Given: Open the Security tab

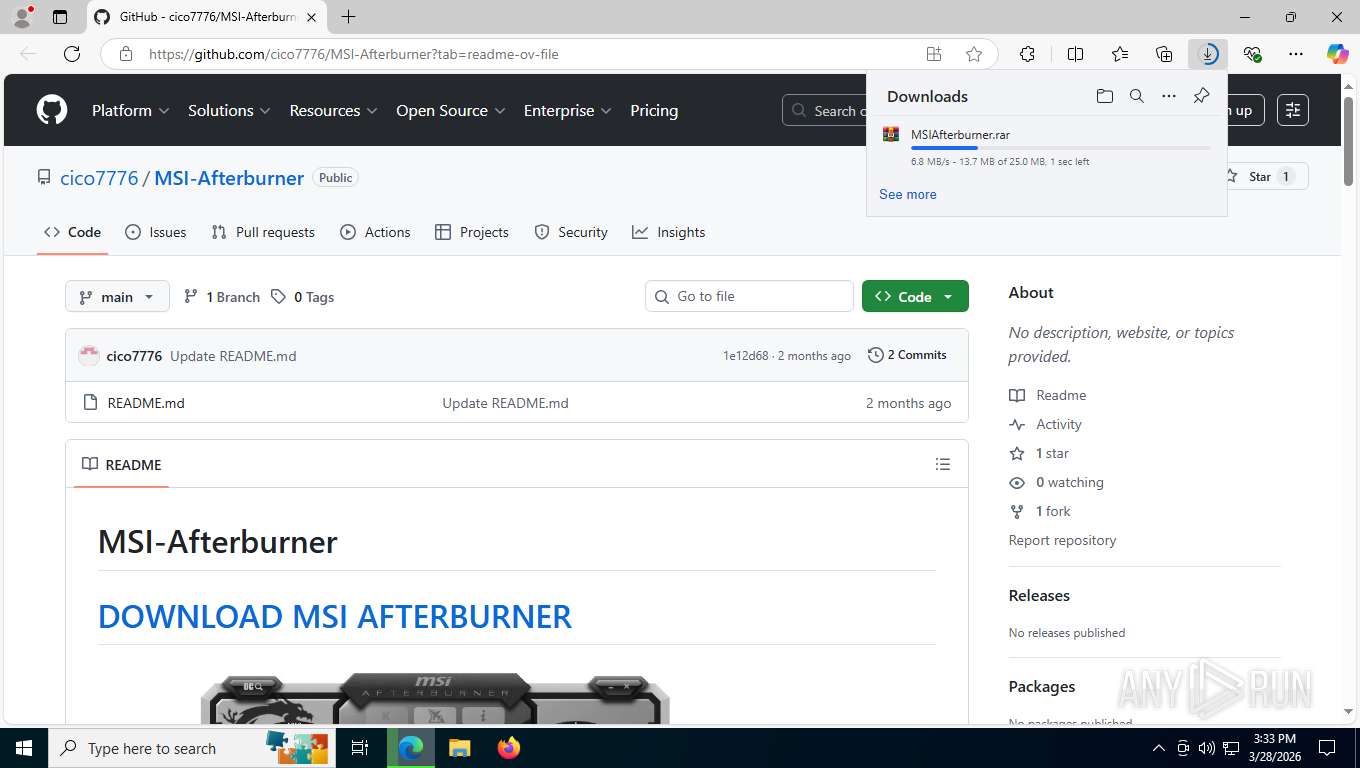Looking at the screenshot, I should 571,232.
